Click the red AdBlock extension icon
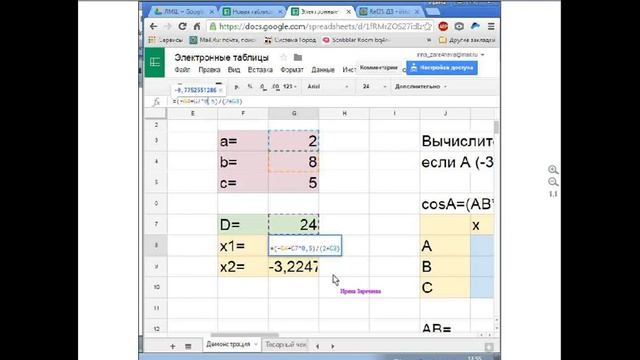640x360 pixels. coord(443,27)
